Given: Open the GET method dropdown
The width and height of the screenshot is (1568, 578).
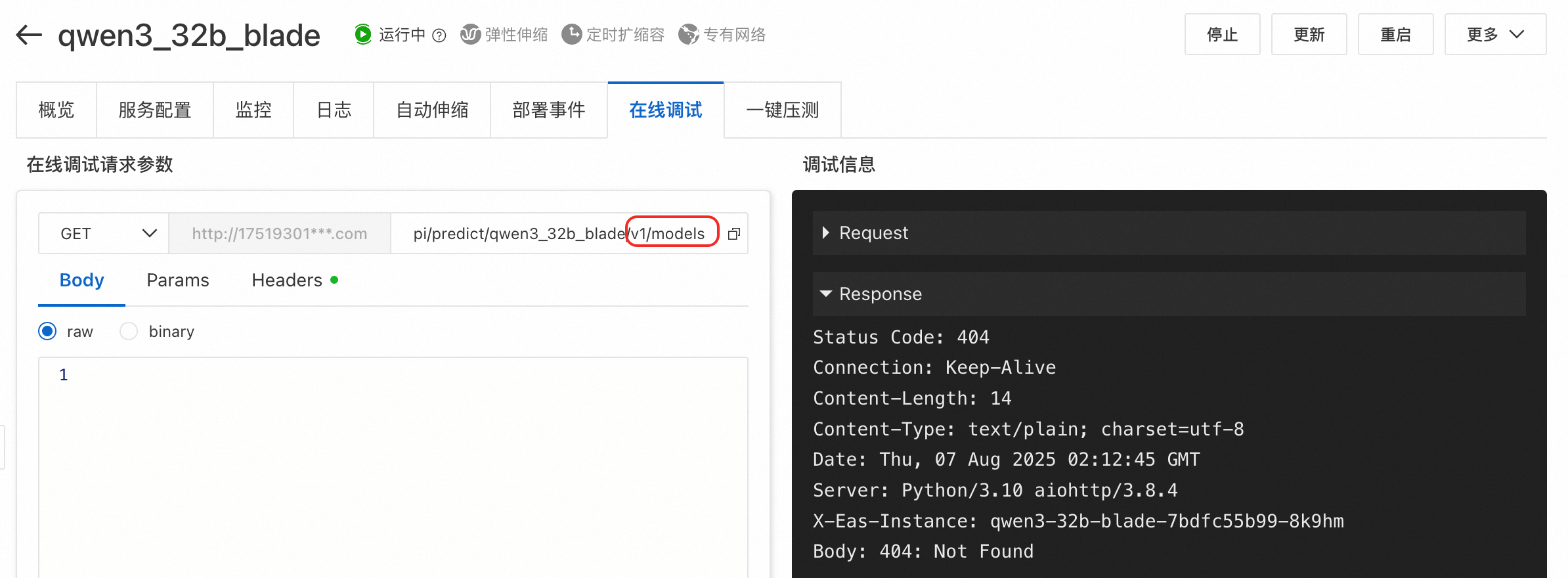Looking at the screenshot, I should point(104,234).
